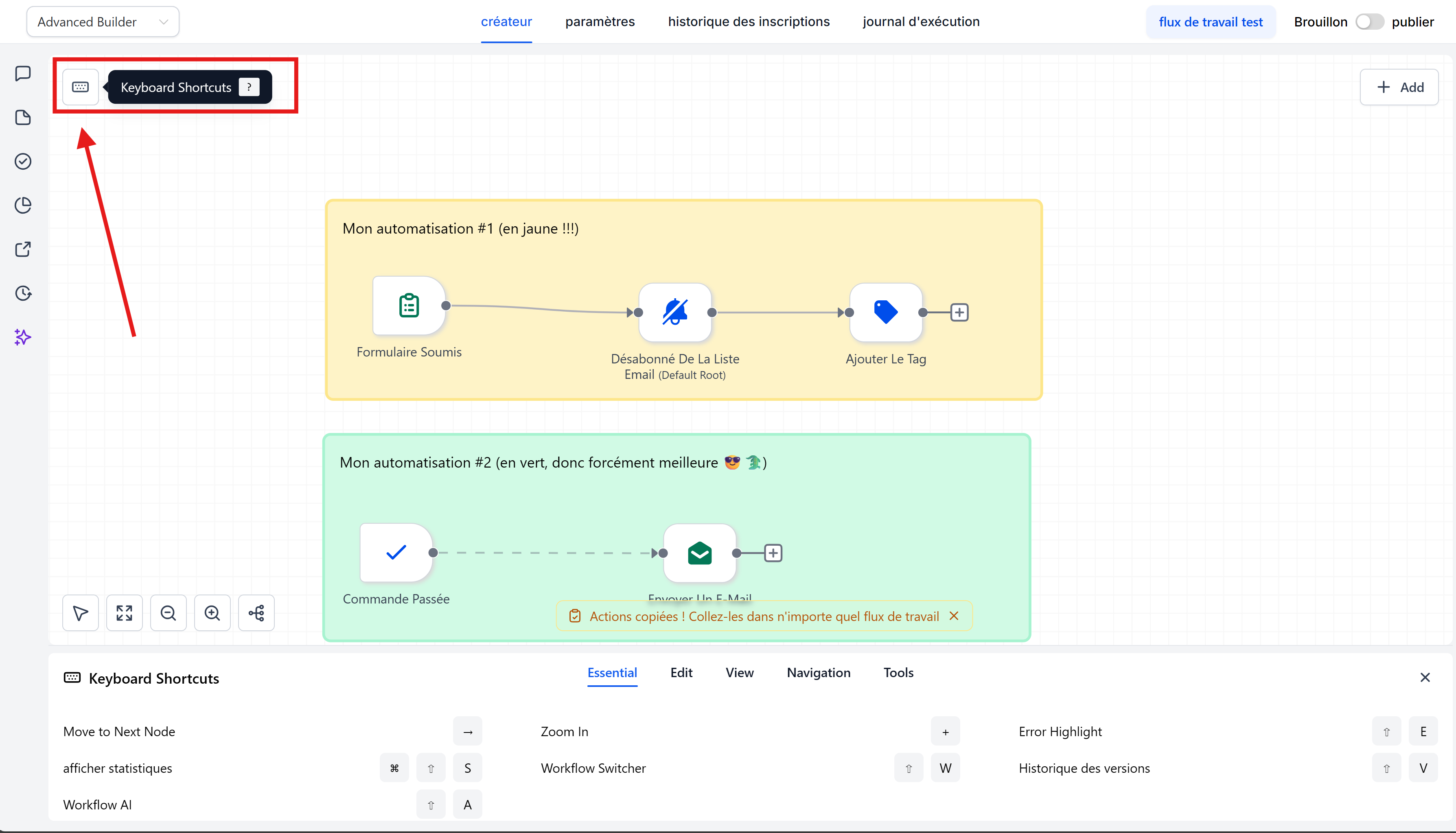Screen dimensions: 1456x833
Task: Click Historique des versions shortcut label
Action: (1084, 768)
